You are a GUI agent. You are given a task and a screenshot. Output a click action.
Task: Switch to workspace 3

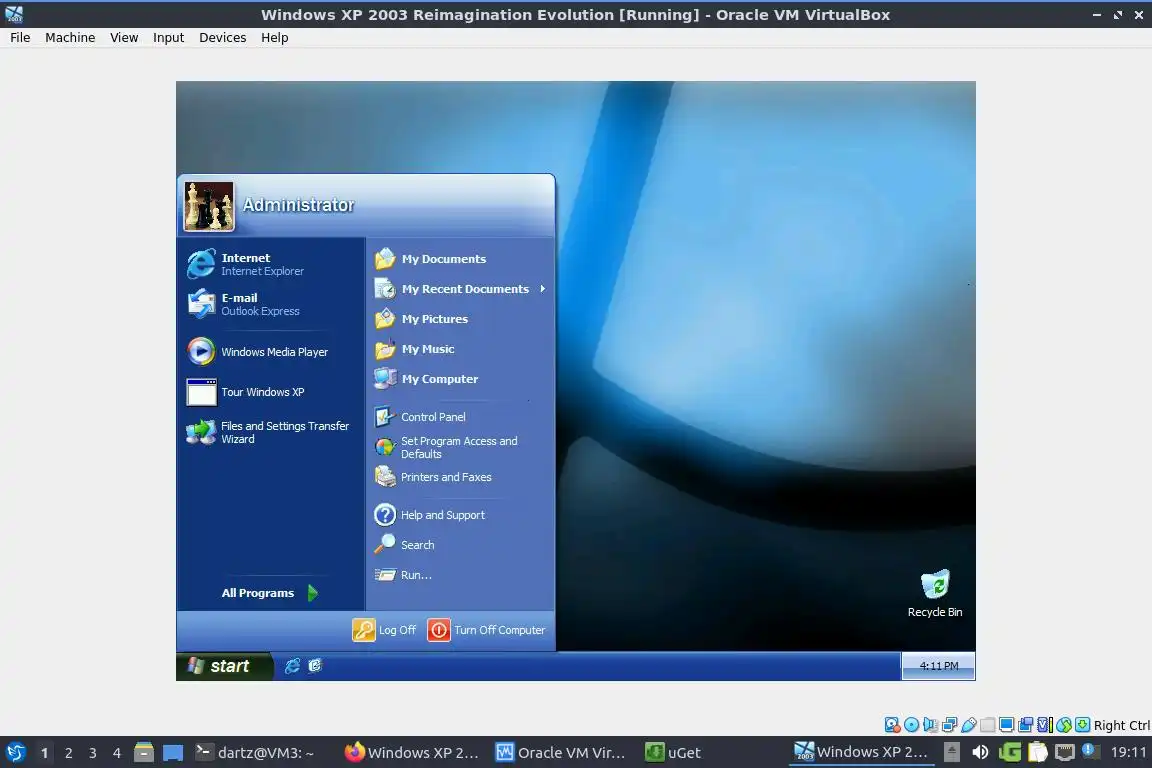pyautogui.click(x=93, y=753)
